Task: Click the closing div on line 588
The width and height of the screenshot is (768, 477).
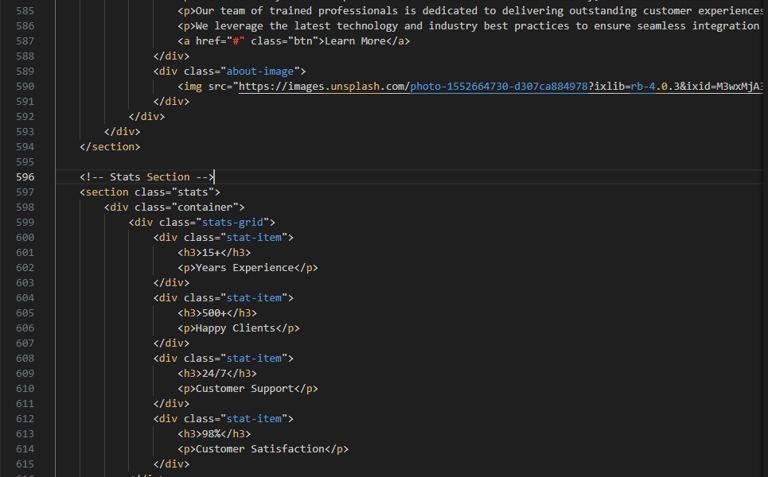Action: tap(171, 56)
